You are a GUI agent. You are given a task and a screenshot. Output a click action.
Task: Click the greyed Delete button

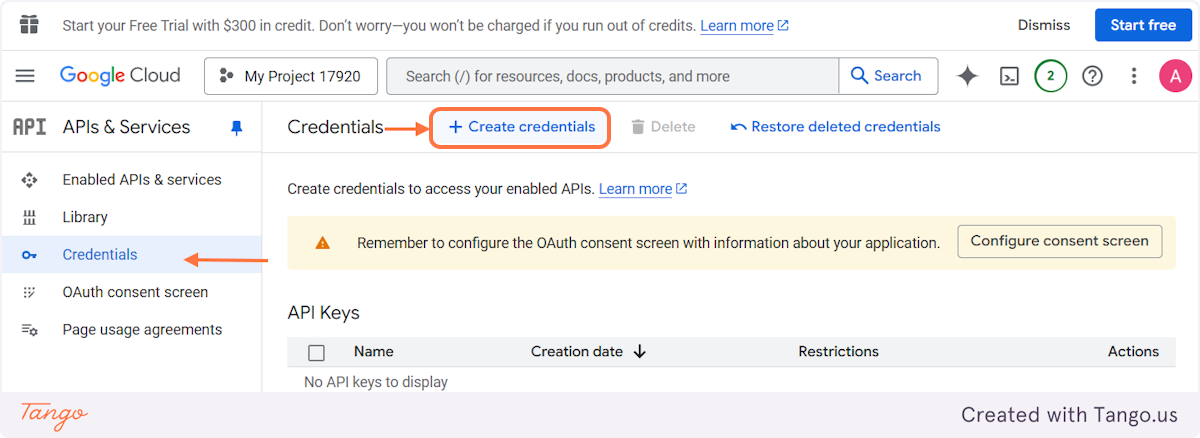663,127
